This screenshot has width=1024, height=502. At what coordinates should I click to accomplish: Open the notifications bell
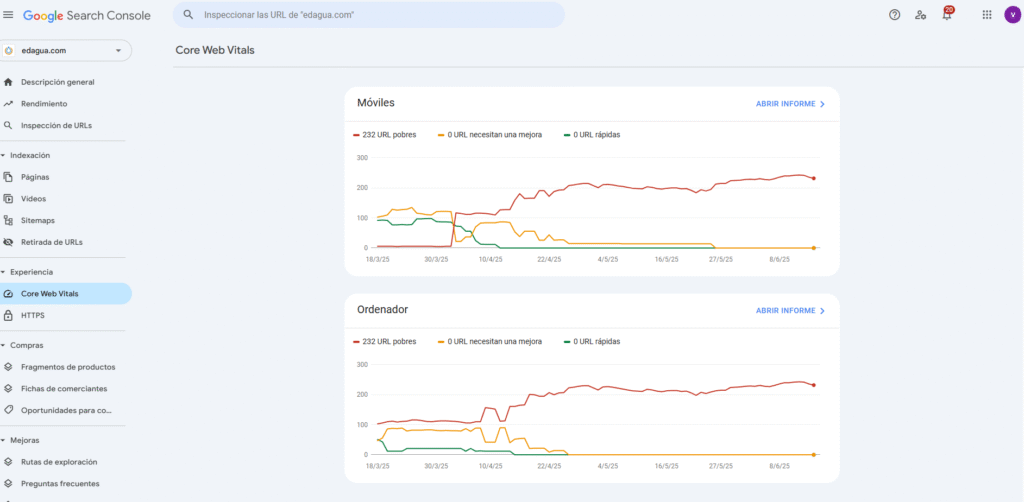click(x=947, y=15)
